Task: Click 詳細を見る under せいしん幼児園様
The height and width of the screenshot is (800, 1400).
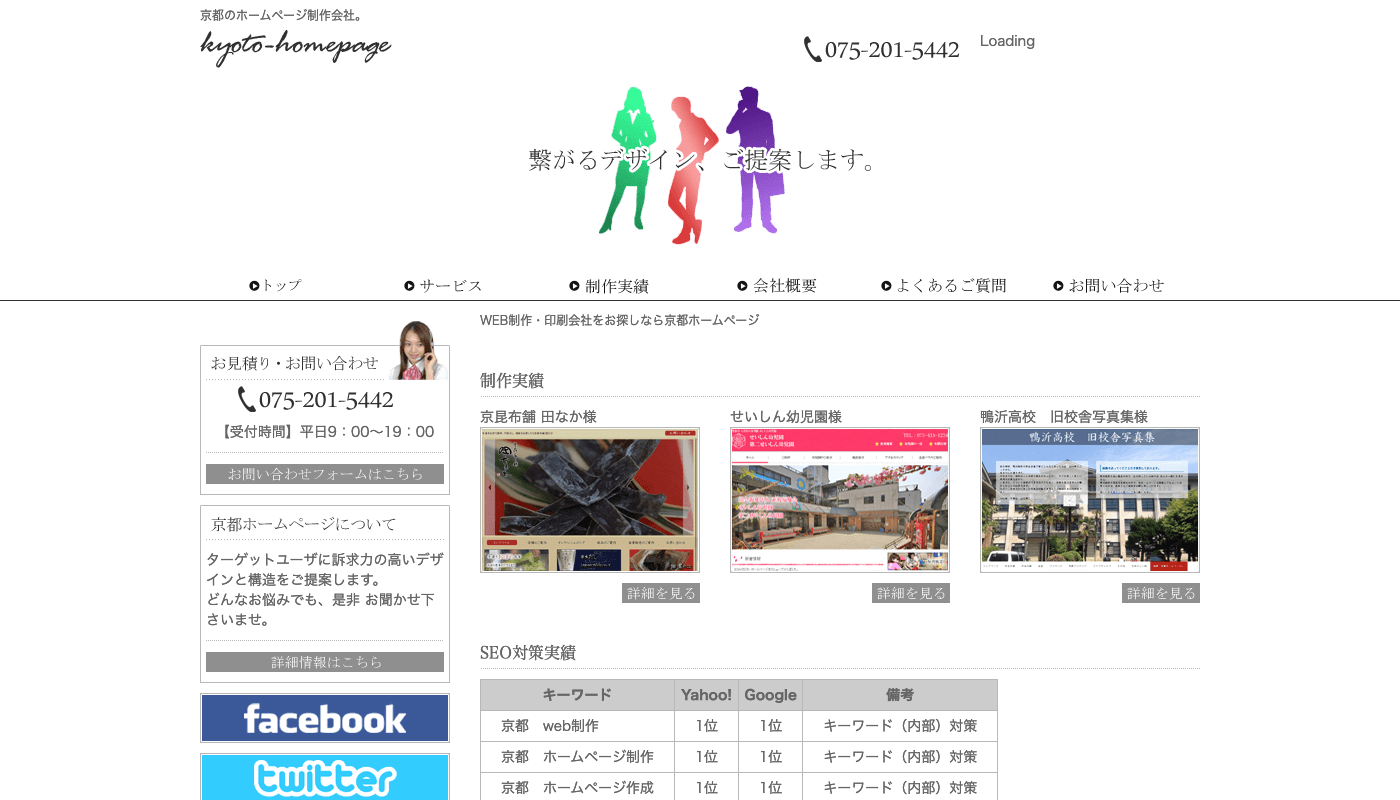Action: [x=910, y=593]
